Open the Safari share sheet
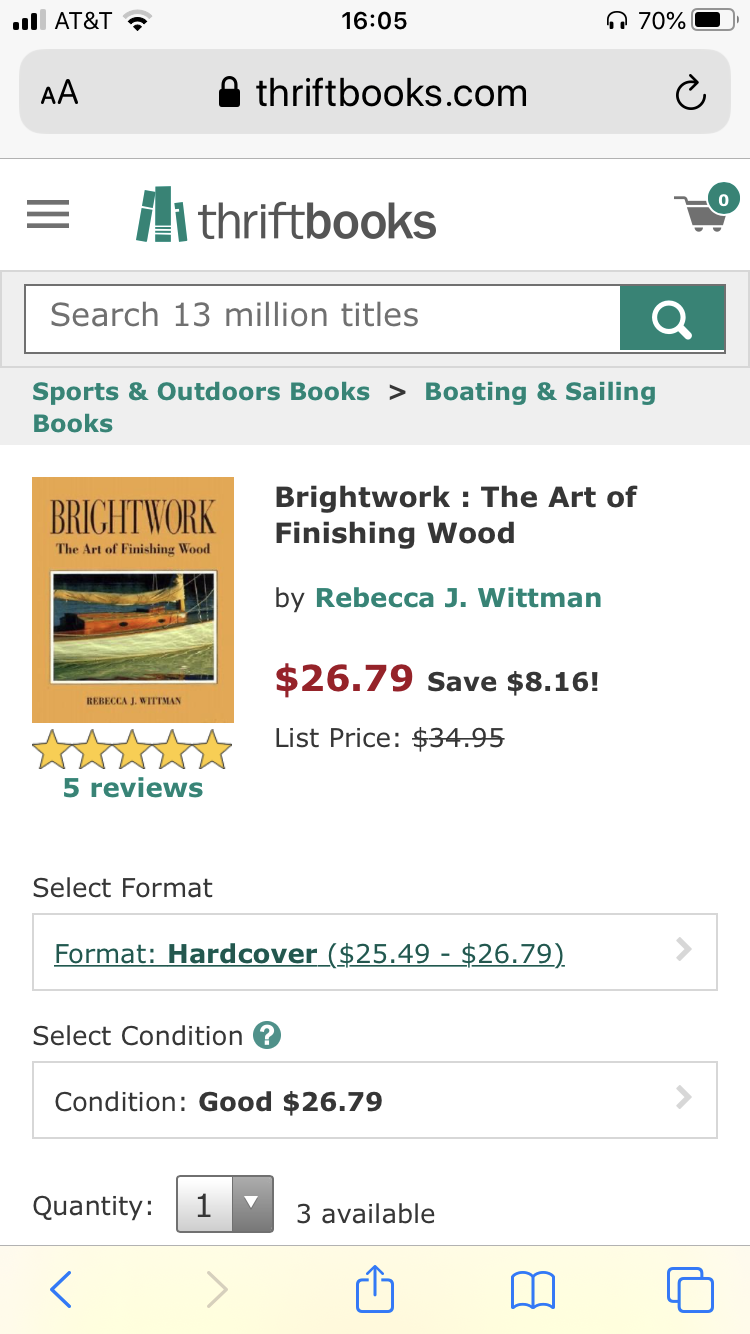 375,1288
